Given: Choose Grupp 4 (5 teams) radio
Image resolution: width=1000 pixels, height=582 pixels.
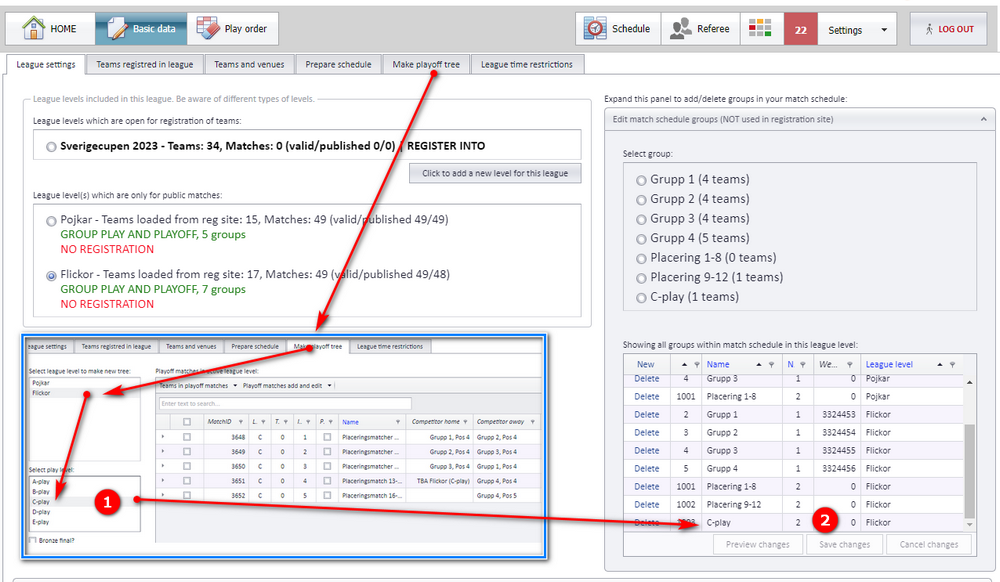Looking at the screenshot, I should coord(641,239).
